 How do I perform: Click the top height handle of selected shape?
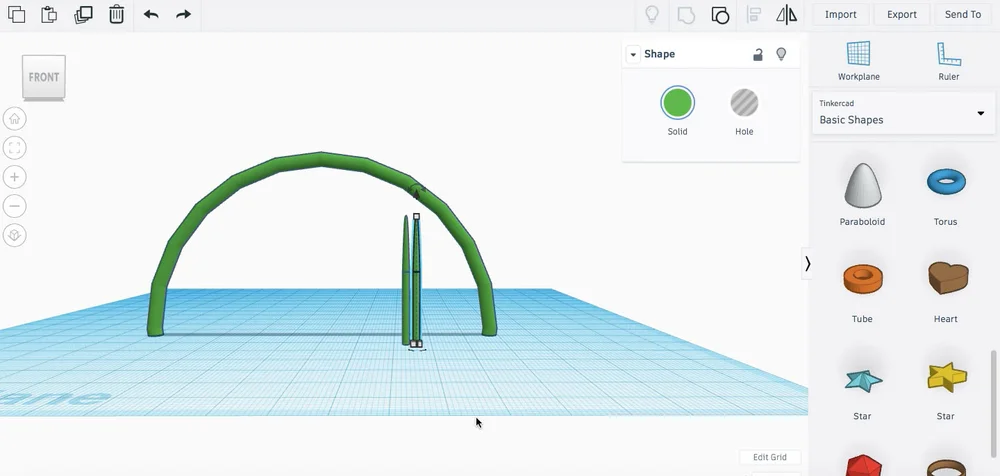pos(416,217)
